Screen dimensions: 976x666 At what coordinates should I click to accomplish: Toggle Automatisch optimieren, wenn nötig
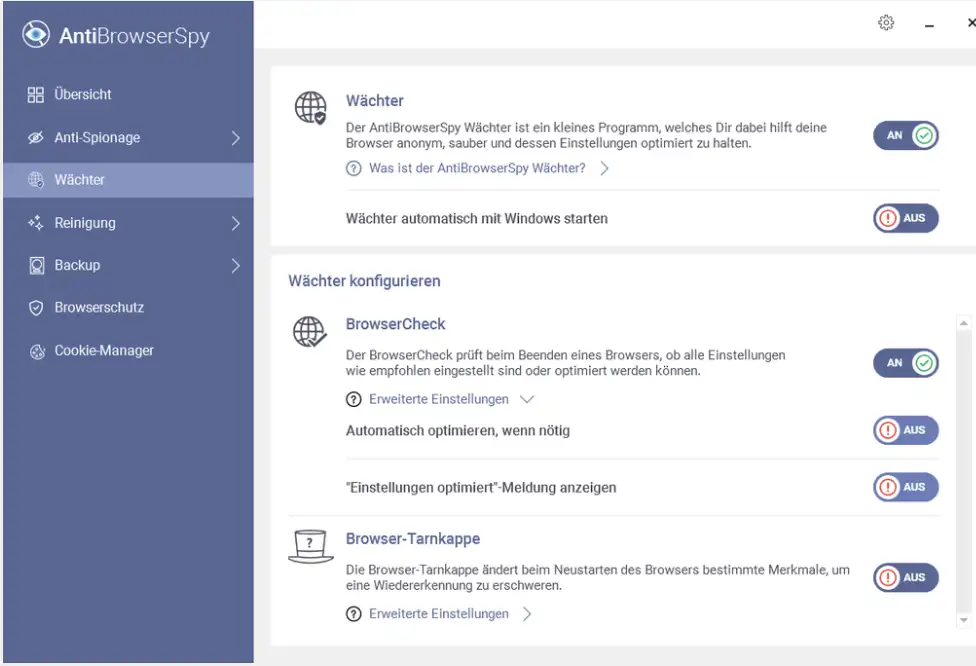[x=905, y=430]
